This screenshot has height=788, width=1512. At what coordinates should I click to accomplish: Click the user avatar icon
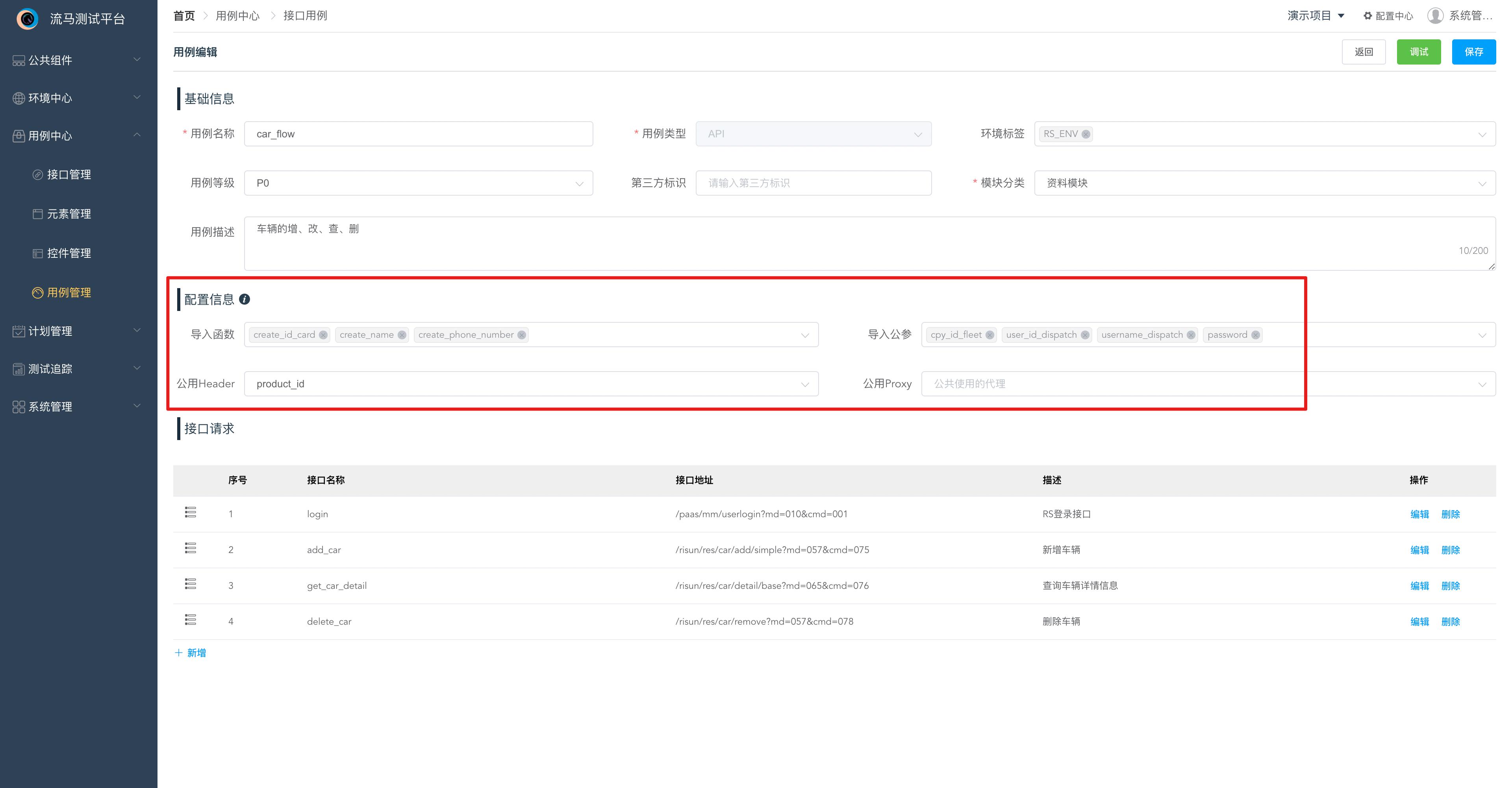pos(1435,16)
